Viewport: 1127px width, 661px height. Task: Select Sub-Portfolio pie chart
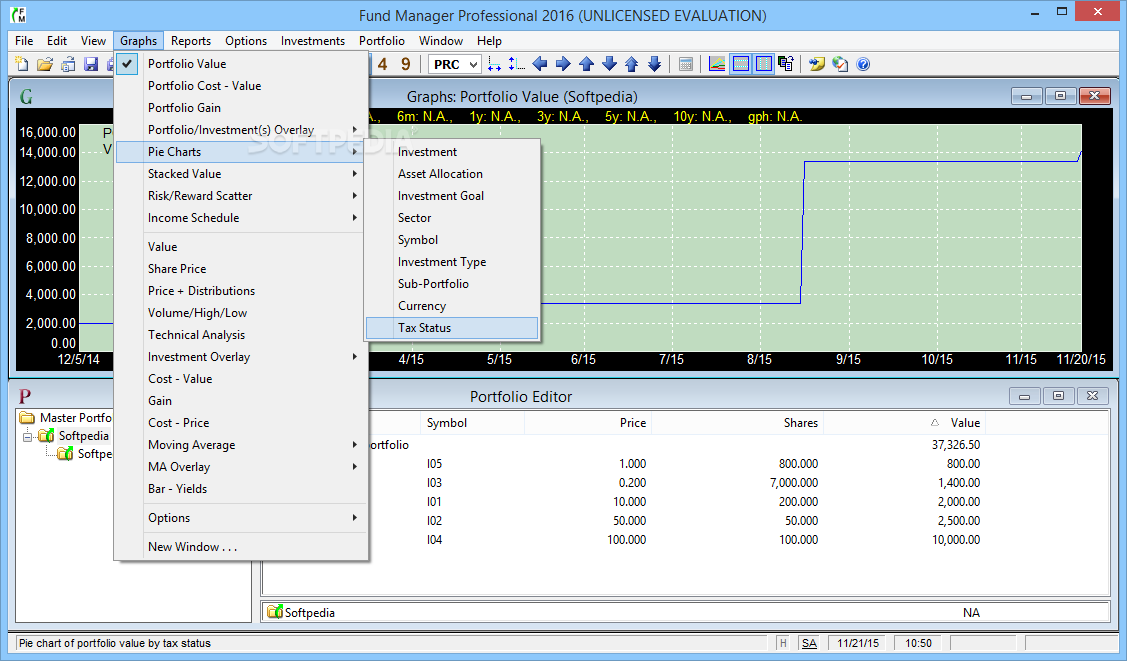452,284
